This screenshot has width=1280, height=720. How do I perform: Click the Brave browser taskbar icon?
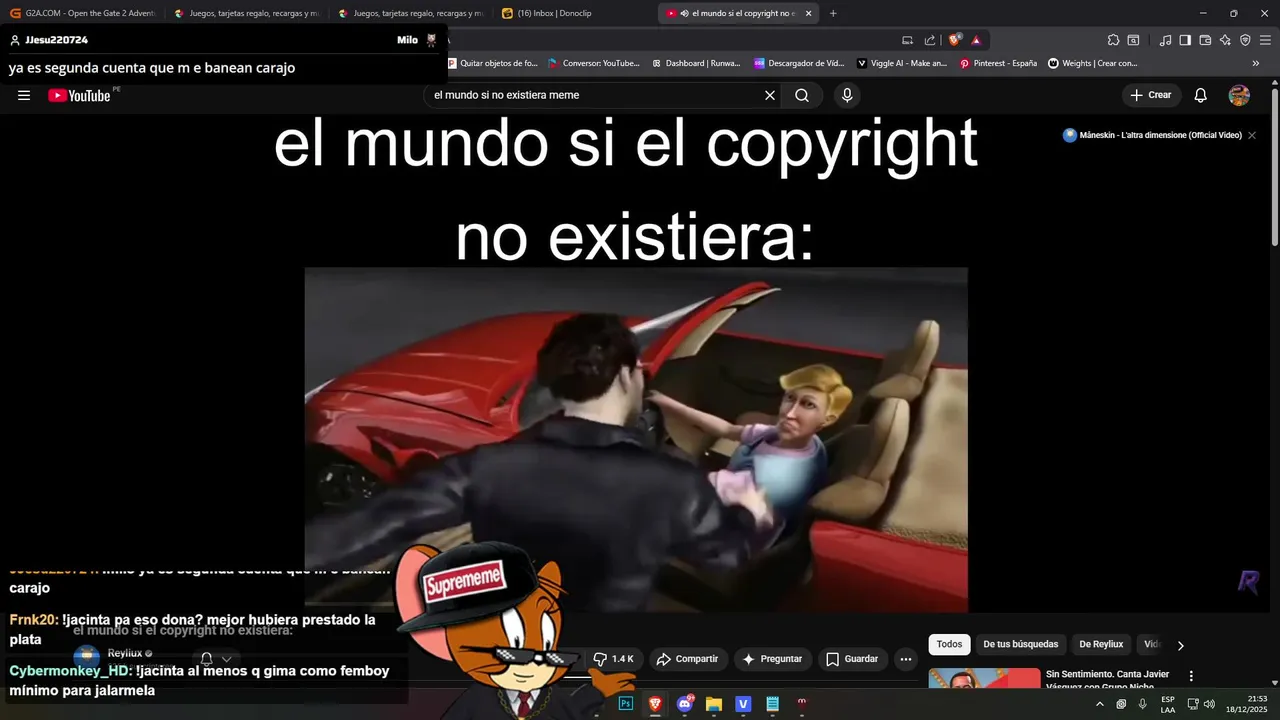tap(655, 704)
